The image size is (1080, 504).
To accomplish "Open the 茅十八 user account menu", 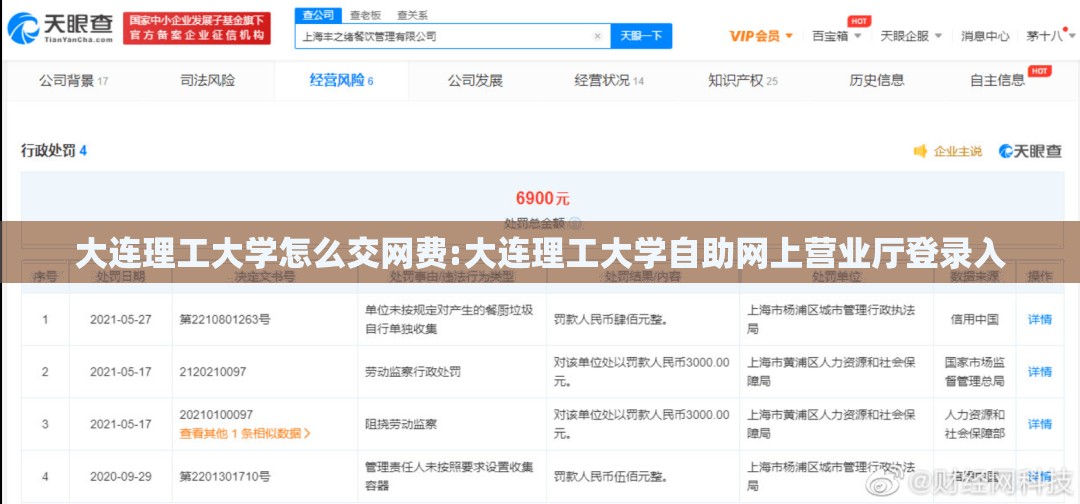I will click(x=1048, y=36).
